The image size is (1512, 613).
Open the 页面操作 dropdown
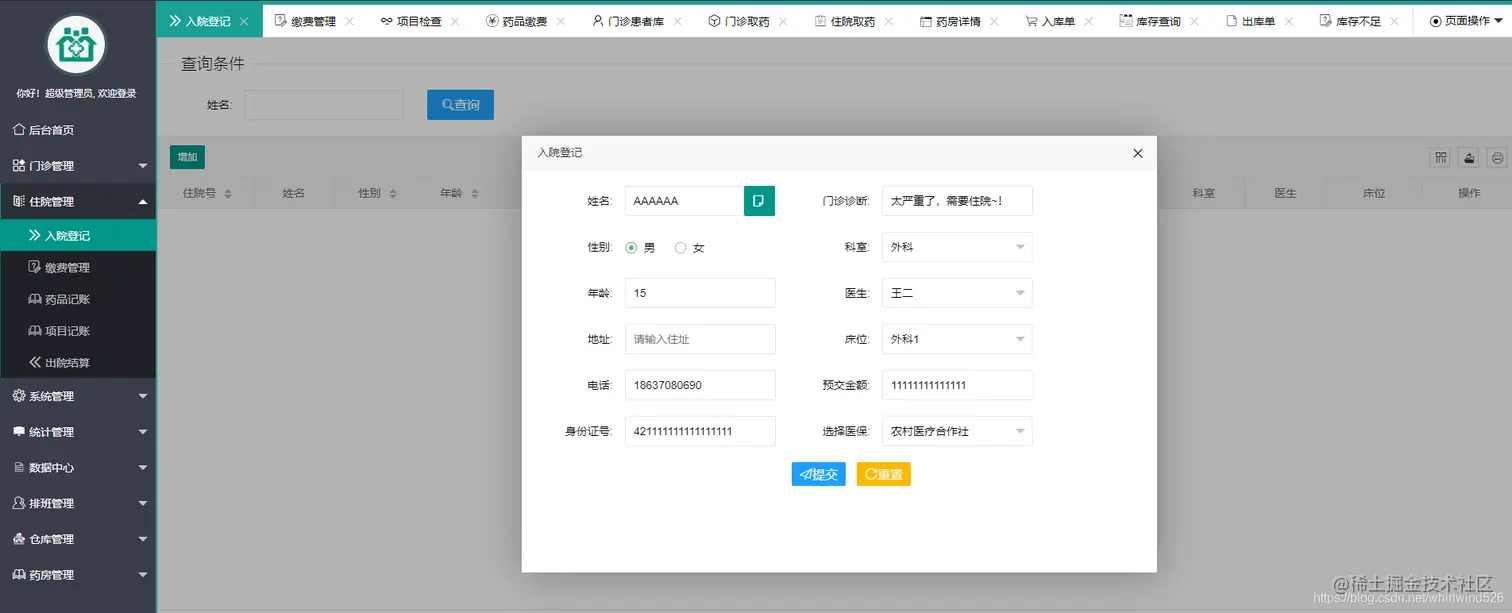point(1466,21)
